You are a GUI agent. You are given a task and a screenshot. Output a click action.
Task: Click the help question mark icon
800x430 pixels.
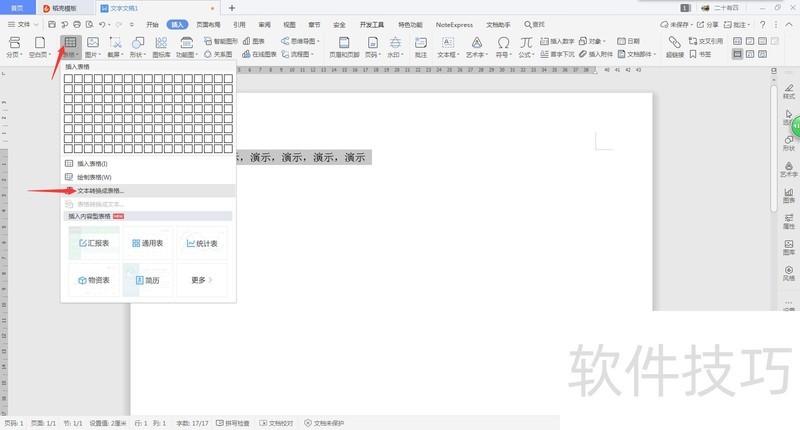tap(762, 24)
